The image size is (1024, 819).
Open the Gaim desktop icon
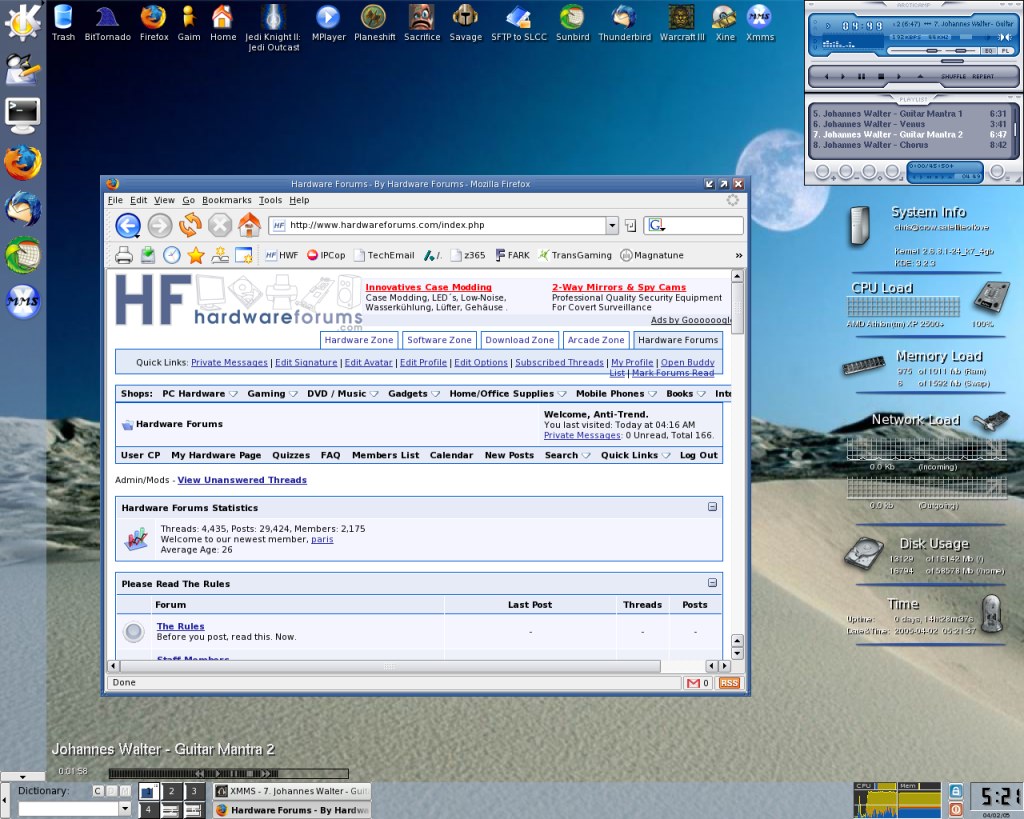click(189, 23)
